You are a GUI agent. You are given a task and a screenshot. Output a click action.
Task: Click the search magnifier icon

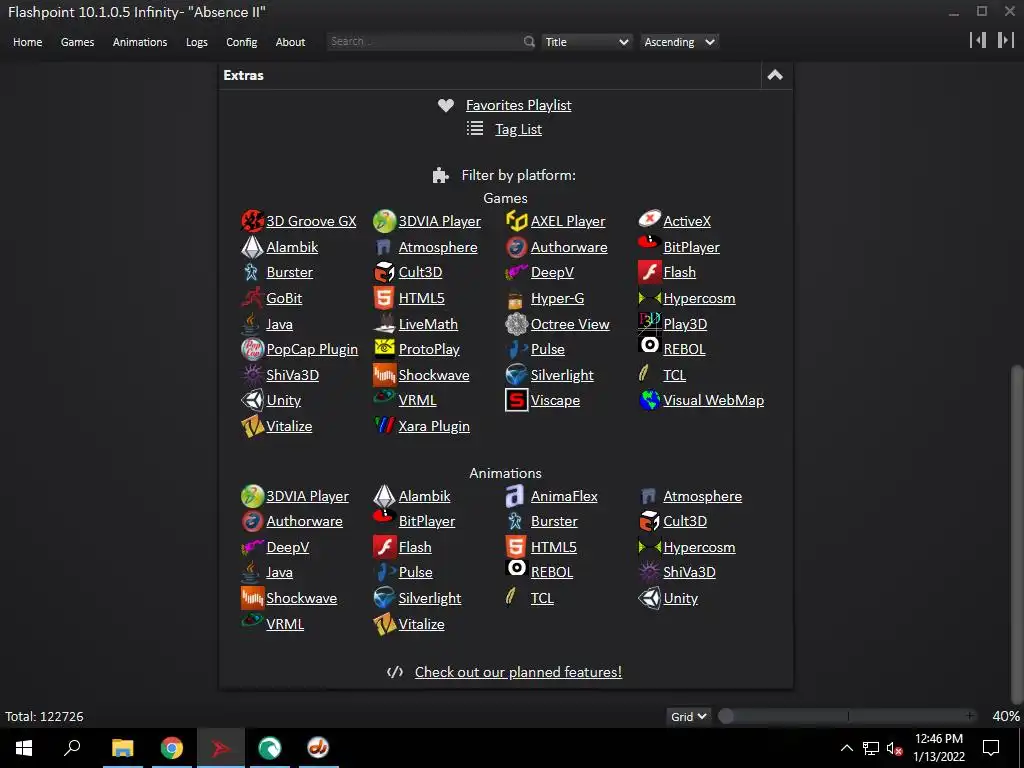click(529, 42)
